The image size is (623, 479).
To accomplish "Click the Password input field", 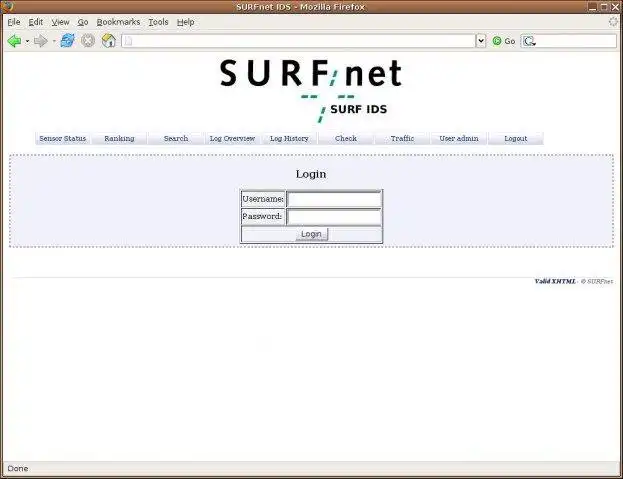I will (x=334, y=217).
